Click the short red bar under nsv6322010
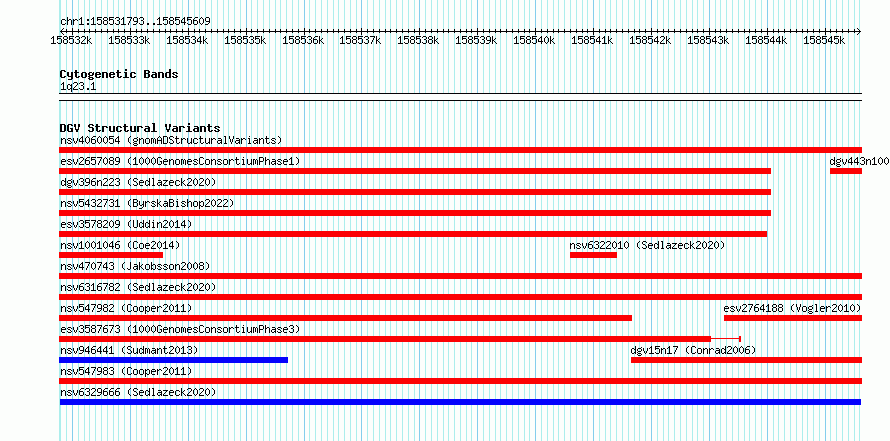890x441 pixels. pyautogui.click(x=593, y=255)
